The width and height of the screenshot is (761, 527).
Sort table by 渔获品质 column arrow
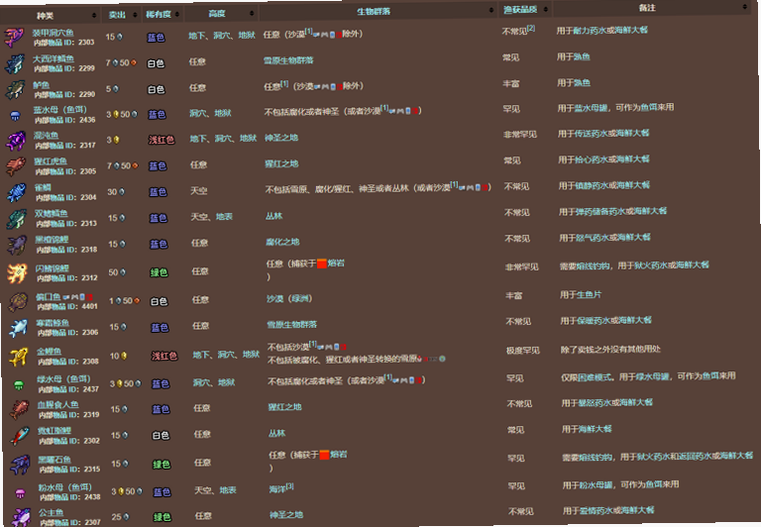[x=546, y=9]
